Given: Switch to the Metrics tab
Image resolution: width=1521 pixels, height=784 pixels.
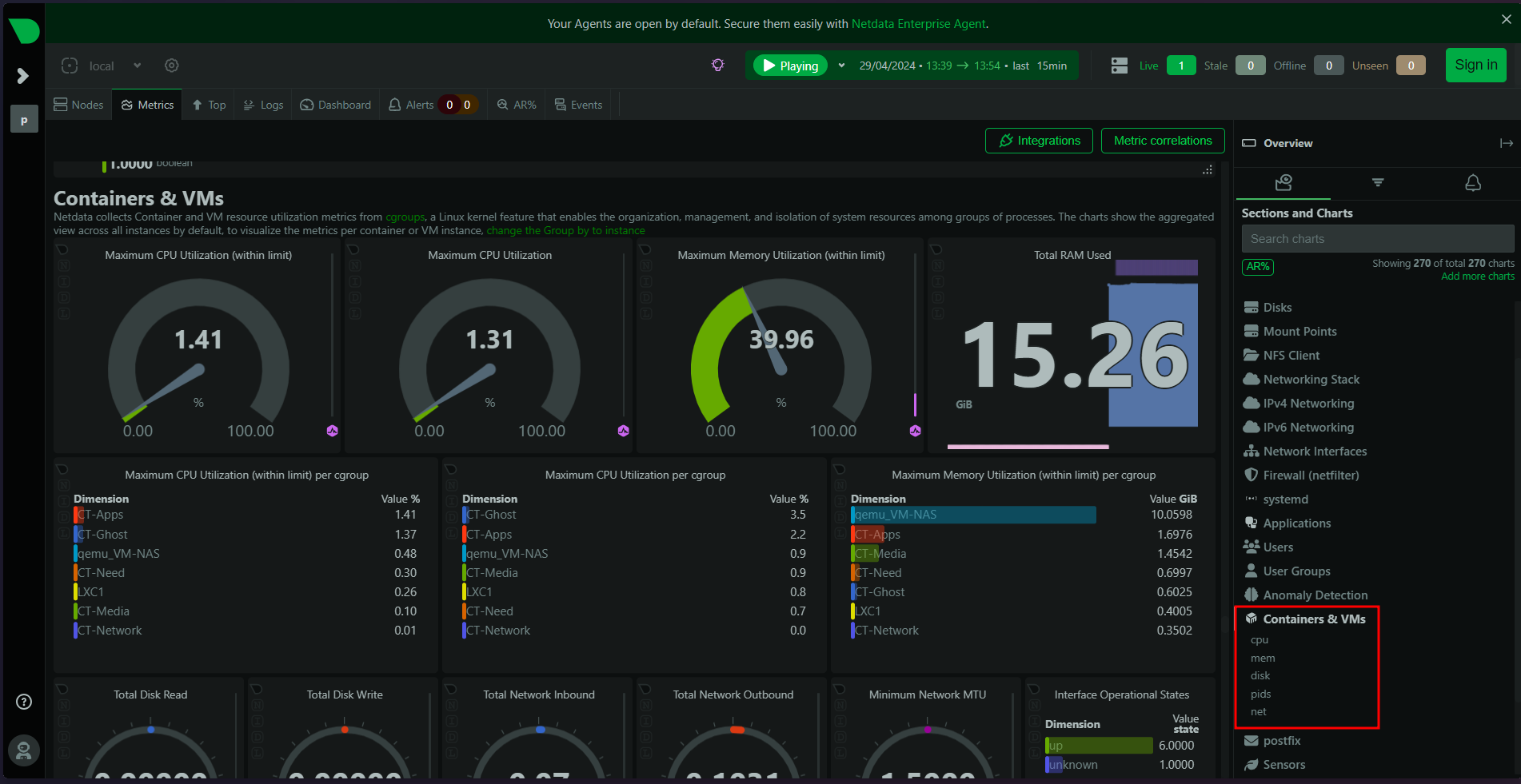Looking at the screenshot, I should point(147,105).
